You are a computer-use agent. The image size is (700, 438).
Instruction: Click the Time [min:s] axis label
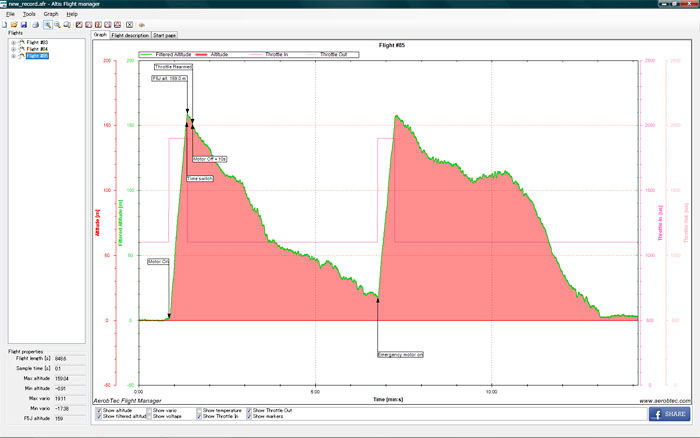[388, 399]
